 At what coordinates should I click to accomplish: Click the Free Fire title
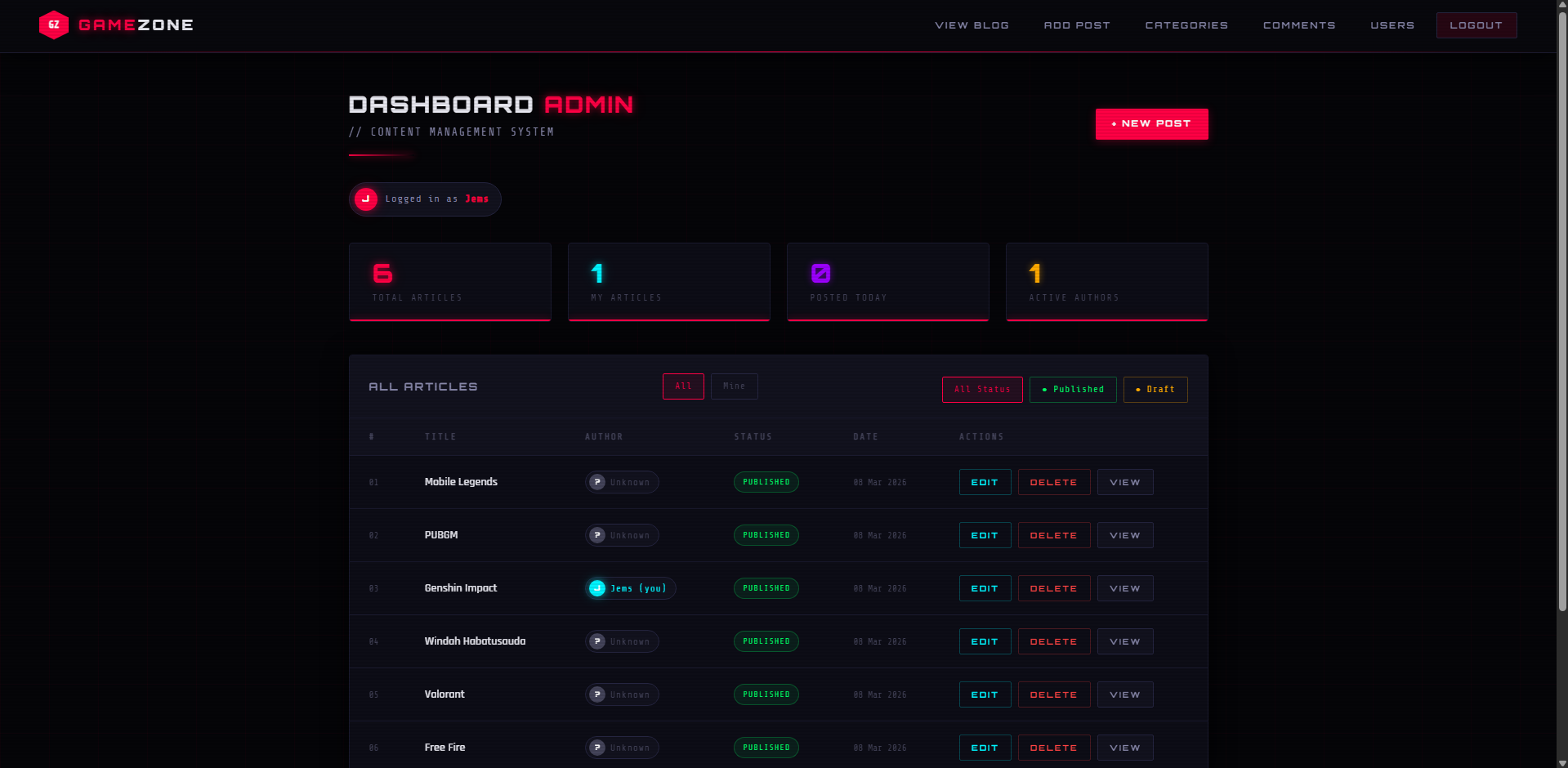(x=444, y=748)
